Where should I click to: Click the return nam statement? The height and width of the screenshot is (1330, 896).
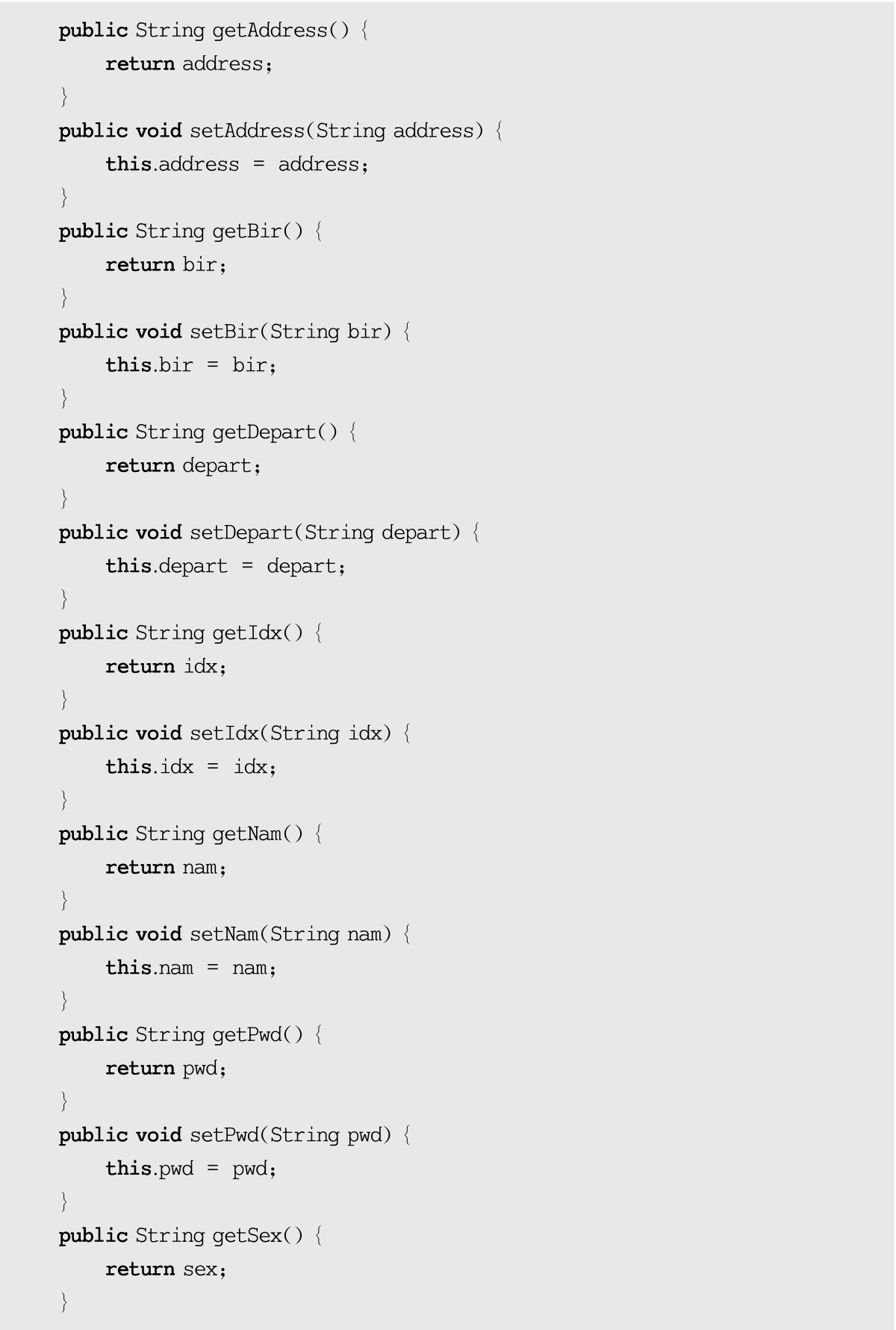pos(166,868)
